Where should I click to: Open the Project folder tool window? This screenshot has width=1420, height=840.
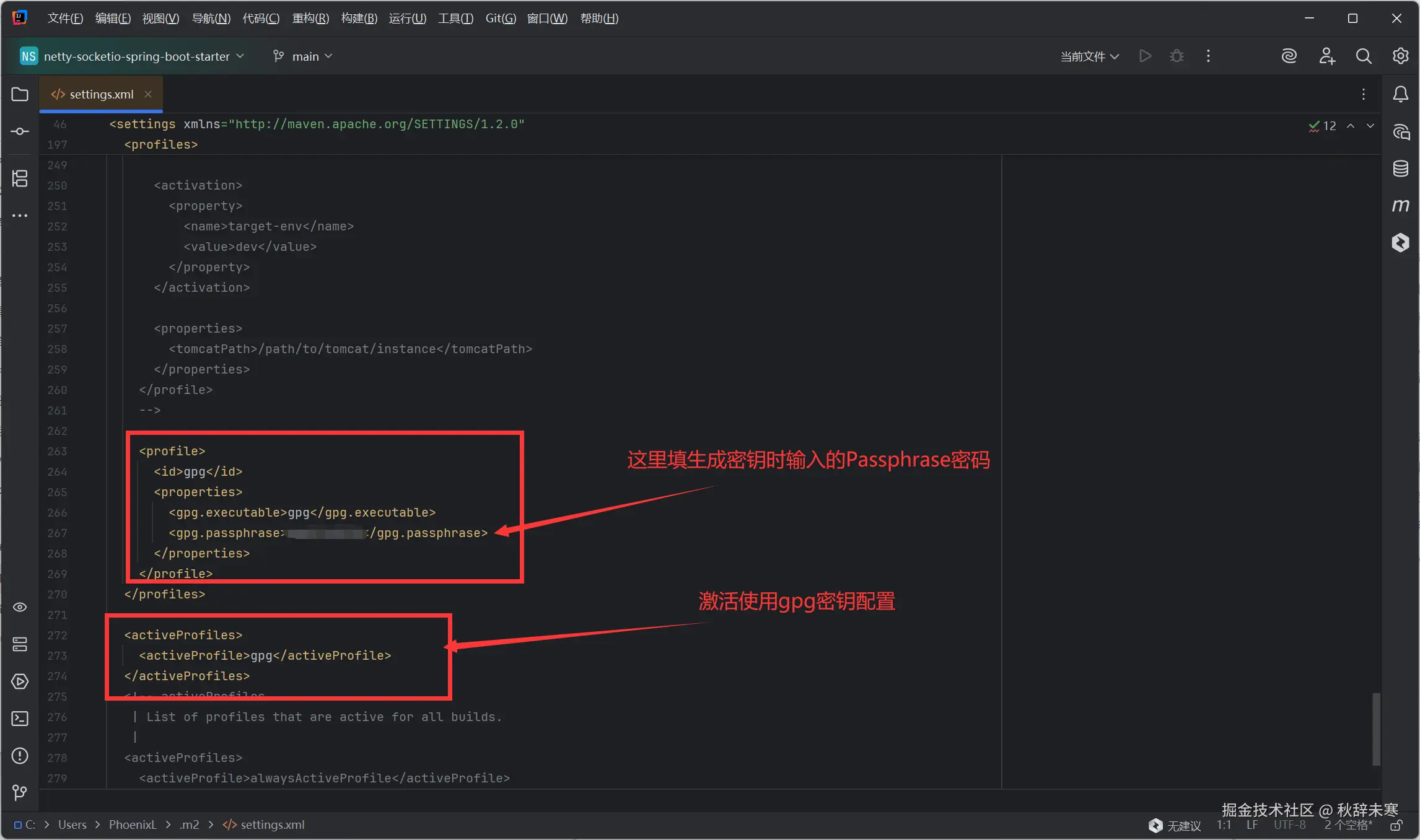point(20,94)
